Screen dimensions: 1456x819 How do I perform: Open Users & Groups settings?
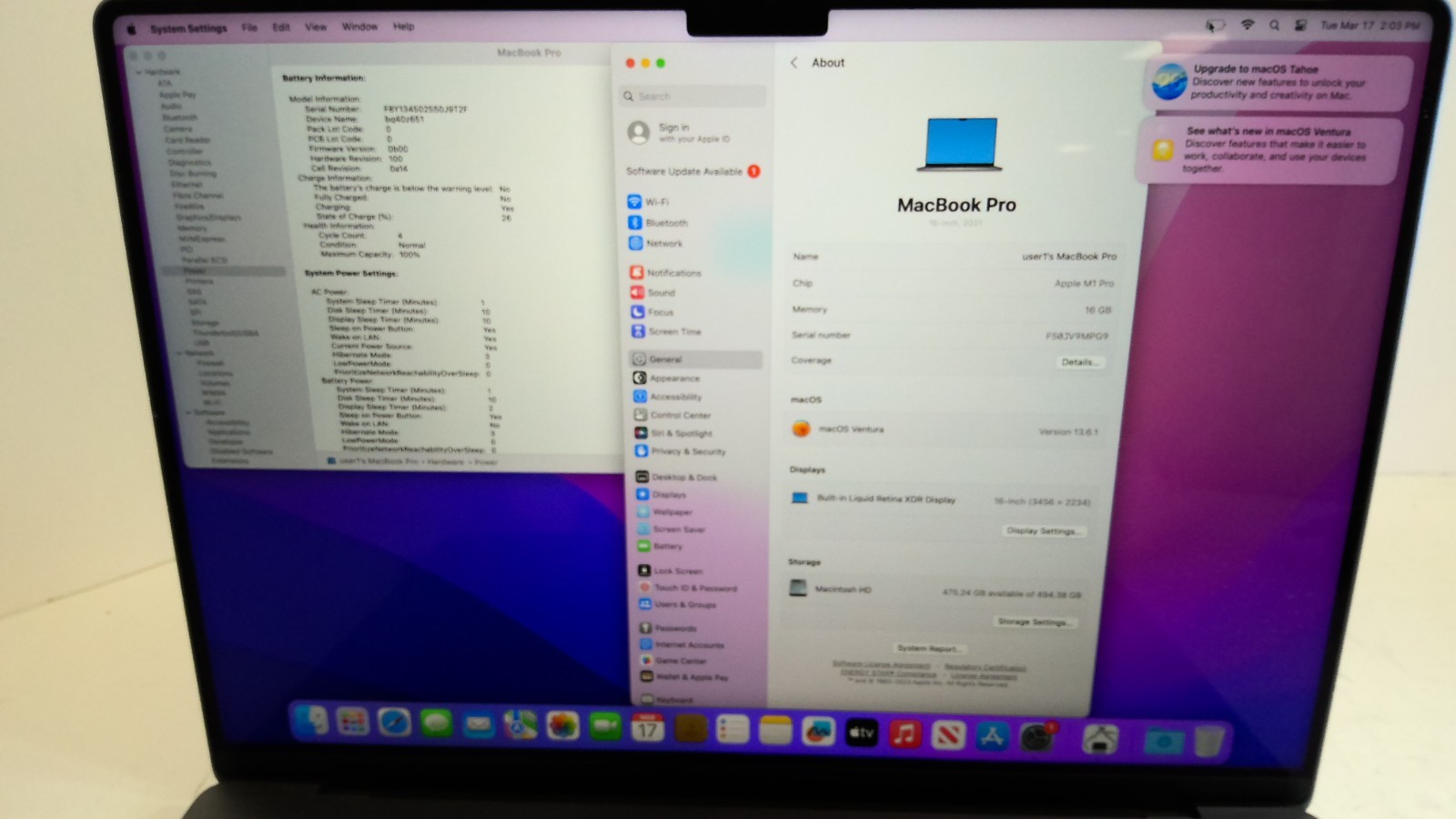click(678, 604)
